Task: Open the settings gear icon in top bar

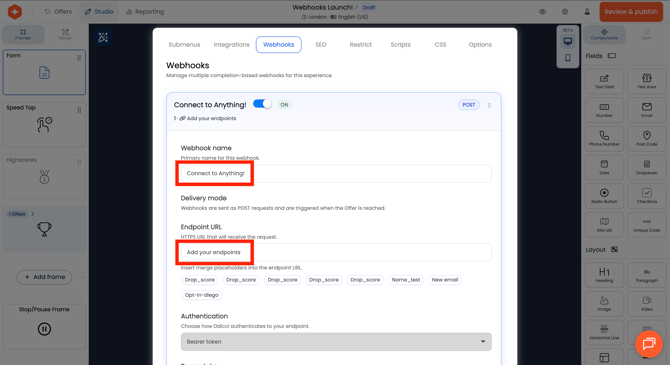Action: pyautogui.click(x=565, y=12)
